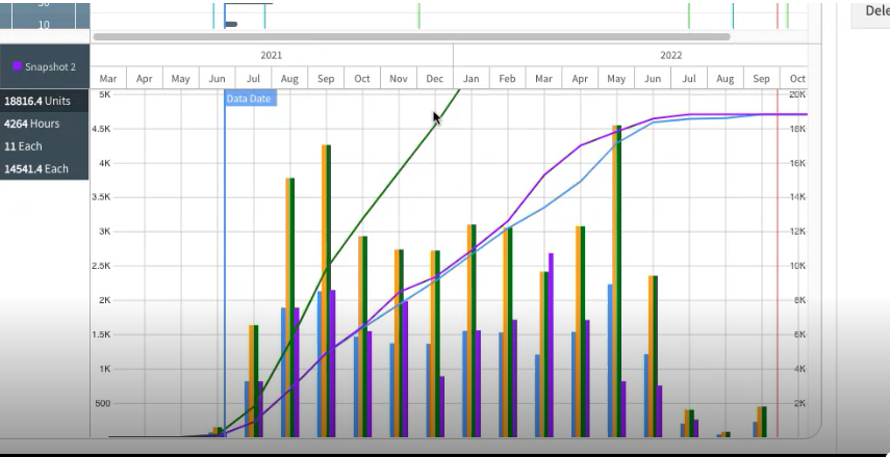Click the Mar 2022 month column header

[544, 78]
